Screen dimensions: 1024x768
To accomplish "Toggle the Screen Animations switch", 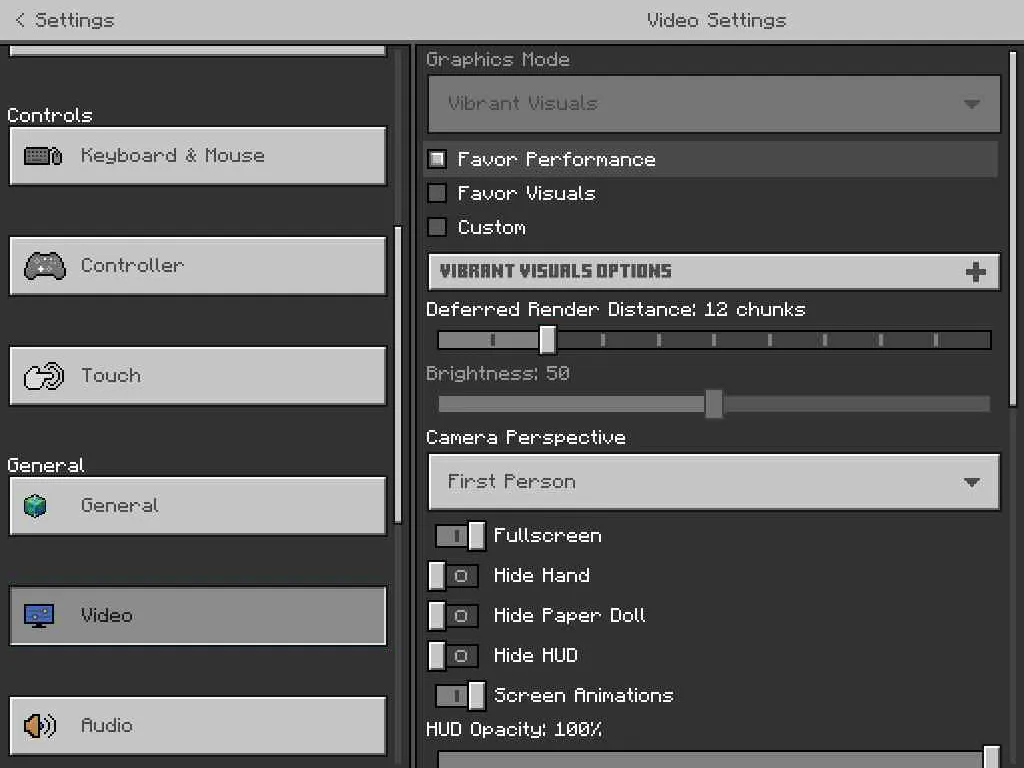I will pos(460,696).
